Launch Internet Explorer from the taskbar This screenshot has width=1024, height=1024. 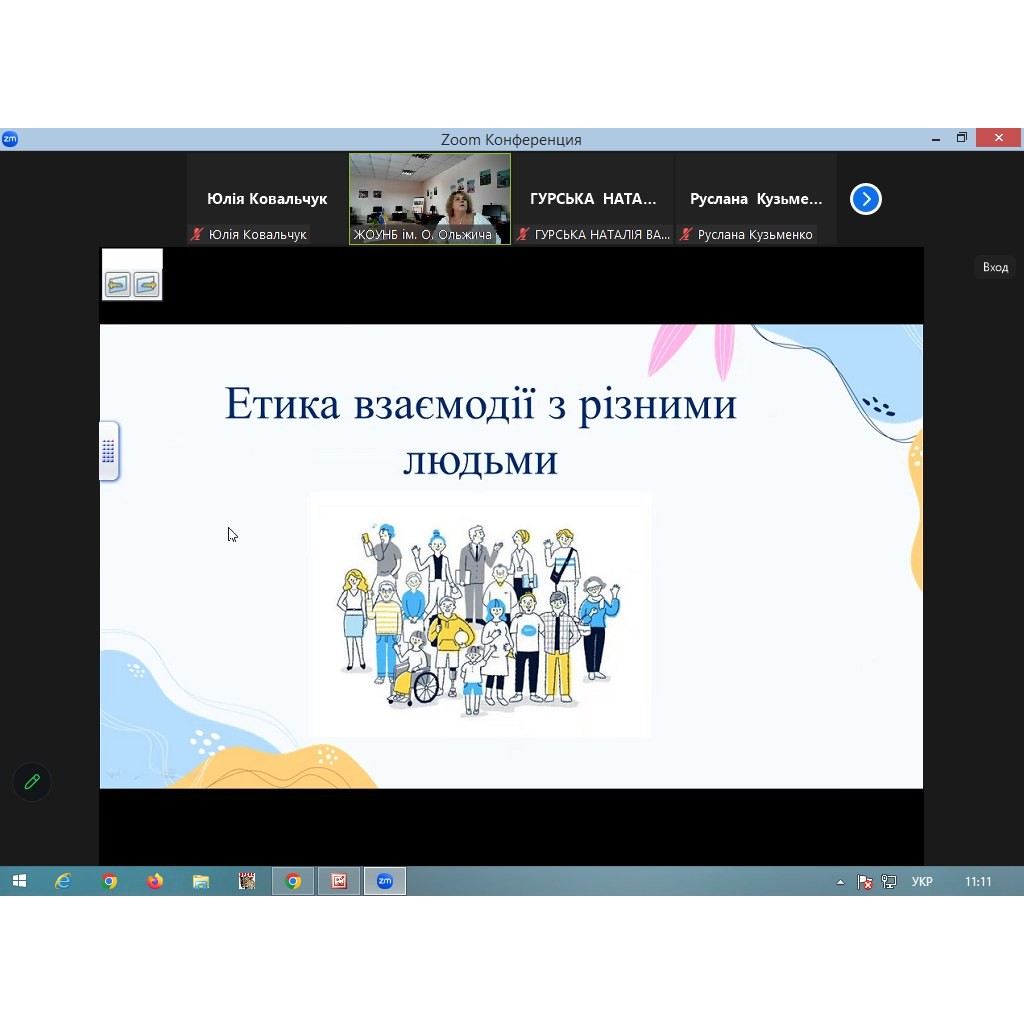tap(64, 881)
